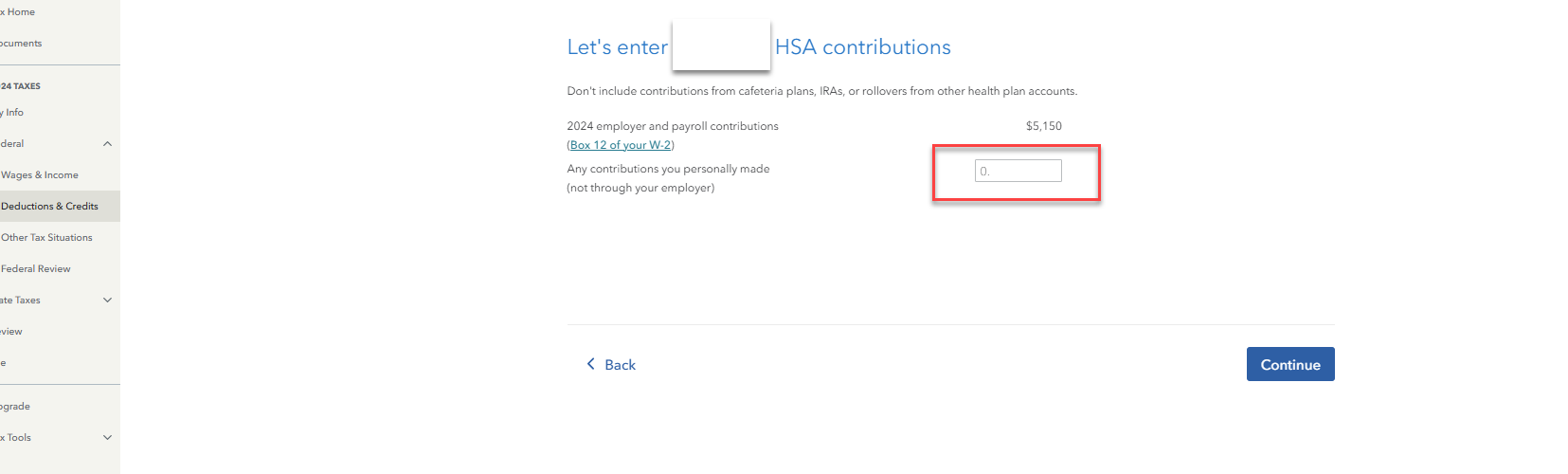Screen dimensions: 1568x474
Task: Click the Tax Tools sidebar label
Action: 17,438
